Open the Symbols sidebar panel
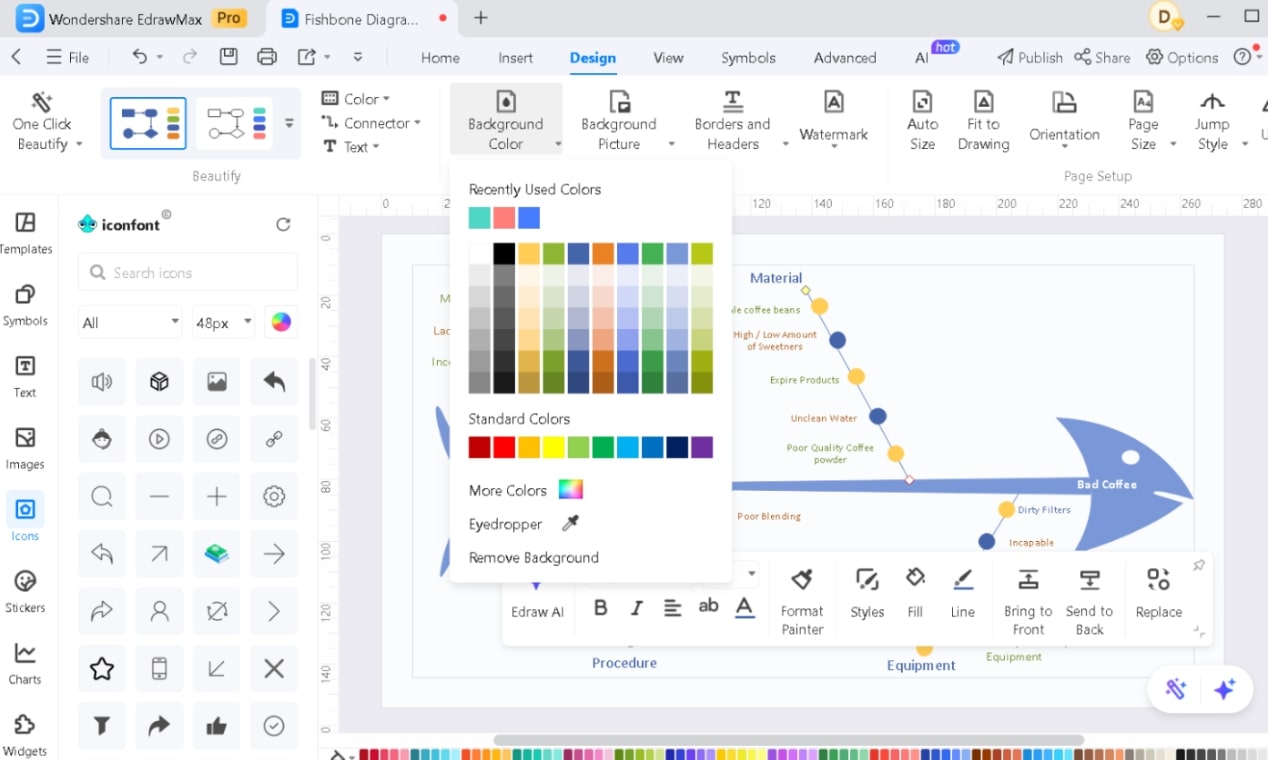The image size is (1268, 760). tap(26, 305)
